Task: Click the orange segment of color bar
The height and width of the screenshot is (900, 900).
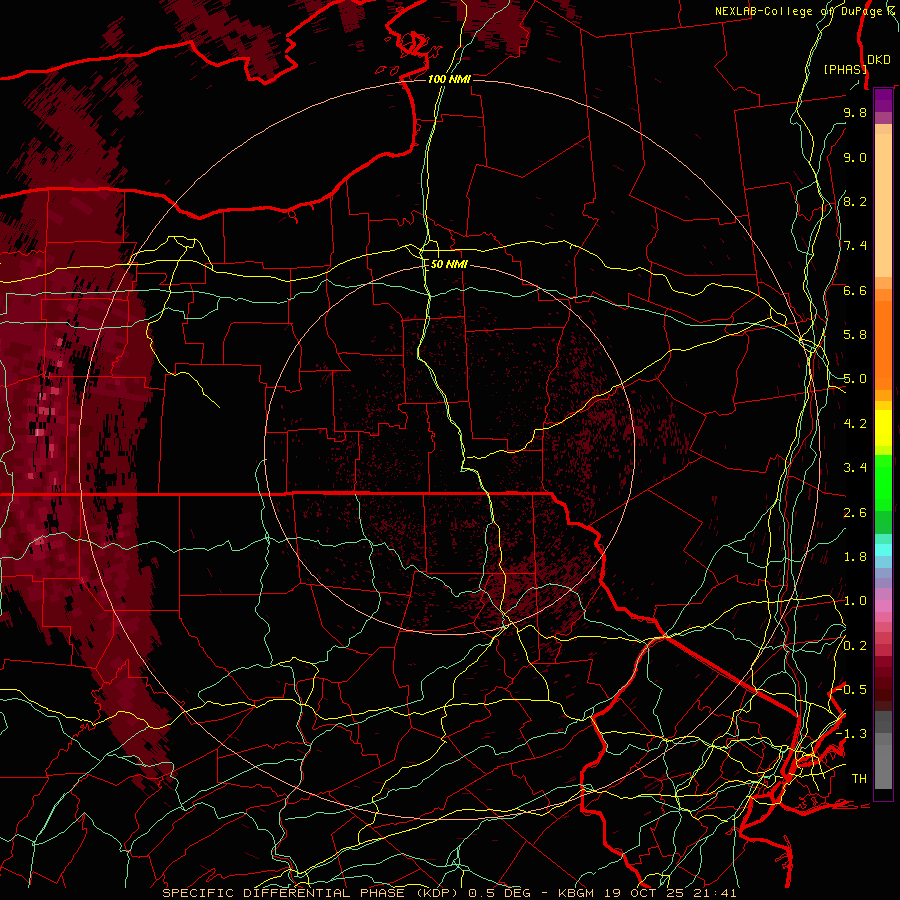Action: coord(883,339)
